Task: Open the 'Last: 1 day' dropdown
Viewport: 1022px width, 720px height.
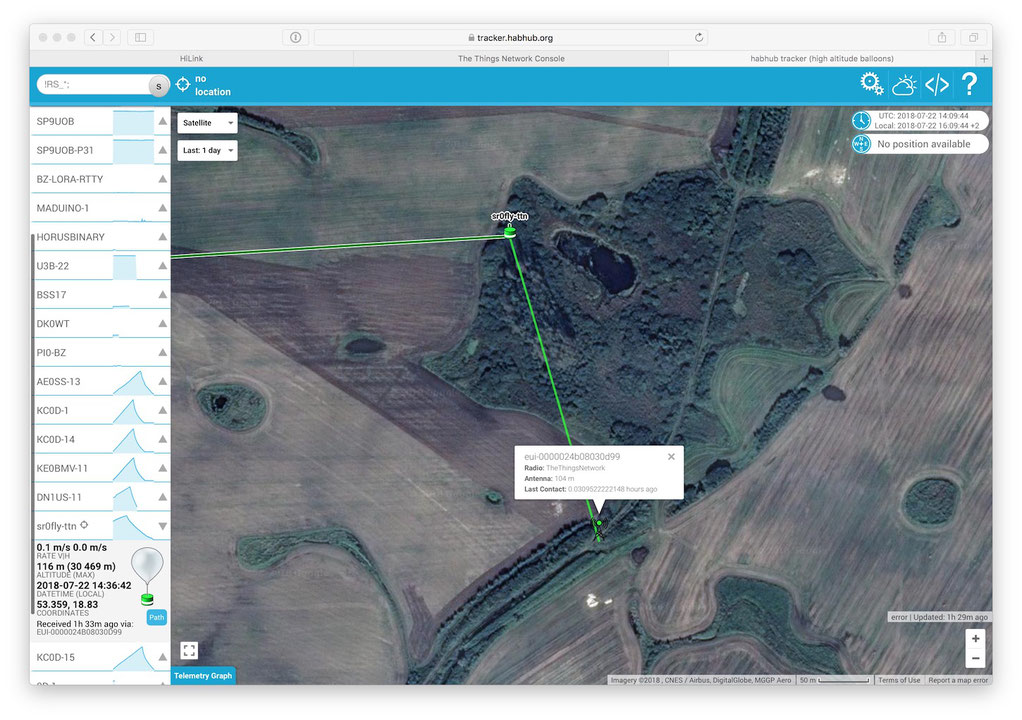Action: coord(207,151)
